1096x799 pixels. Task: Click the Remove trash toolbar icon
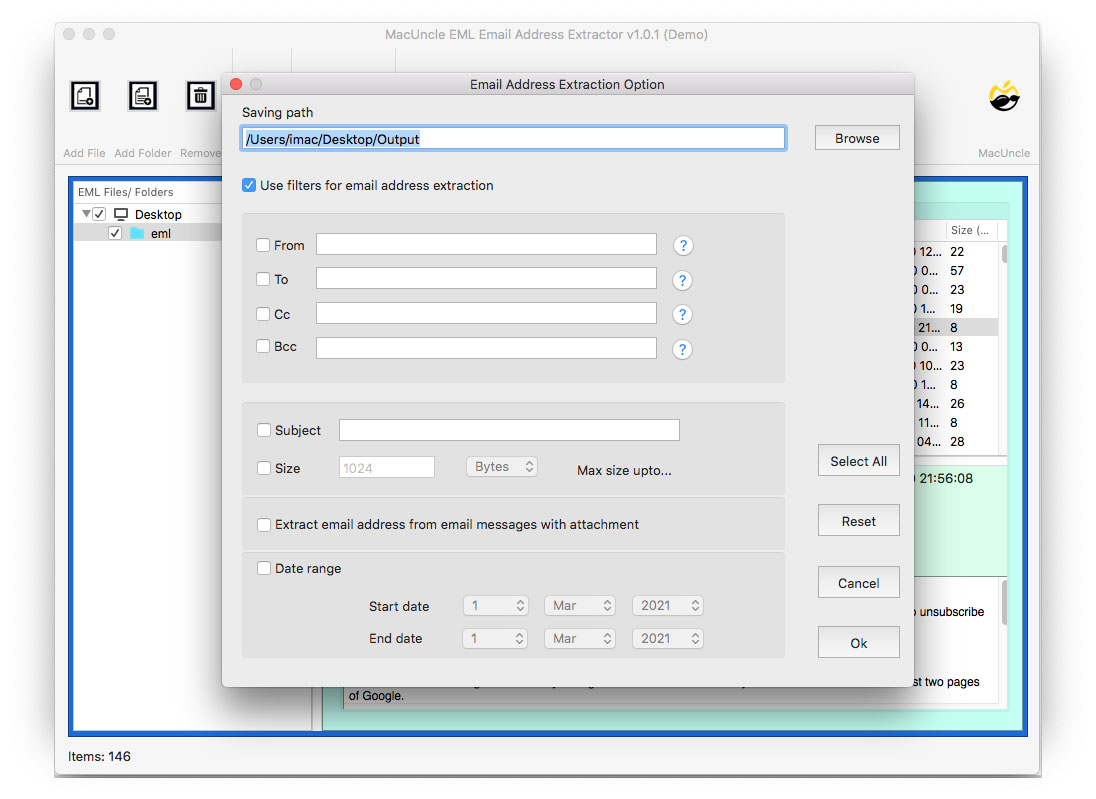[x=200, y=96]
